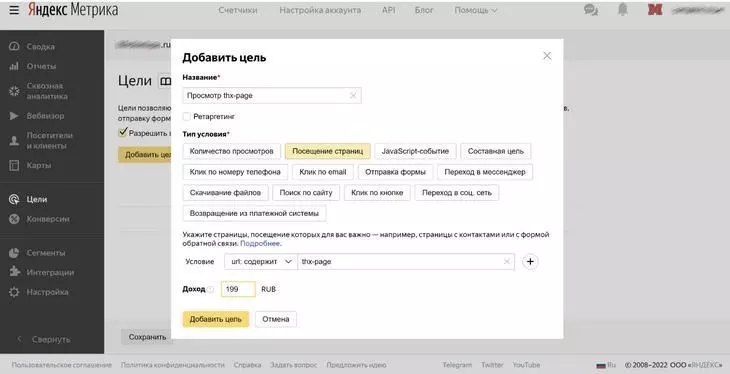Select Переход в мессенджер condition type
This screenshot has width=730, height=374.
[x=485, y=172]
